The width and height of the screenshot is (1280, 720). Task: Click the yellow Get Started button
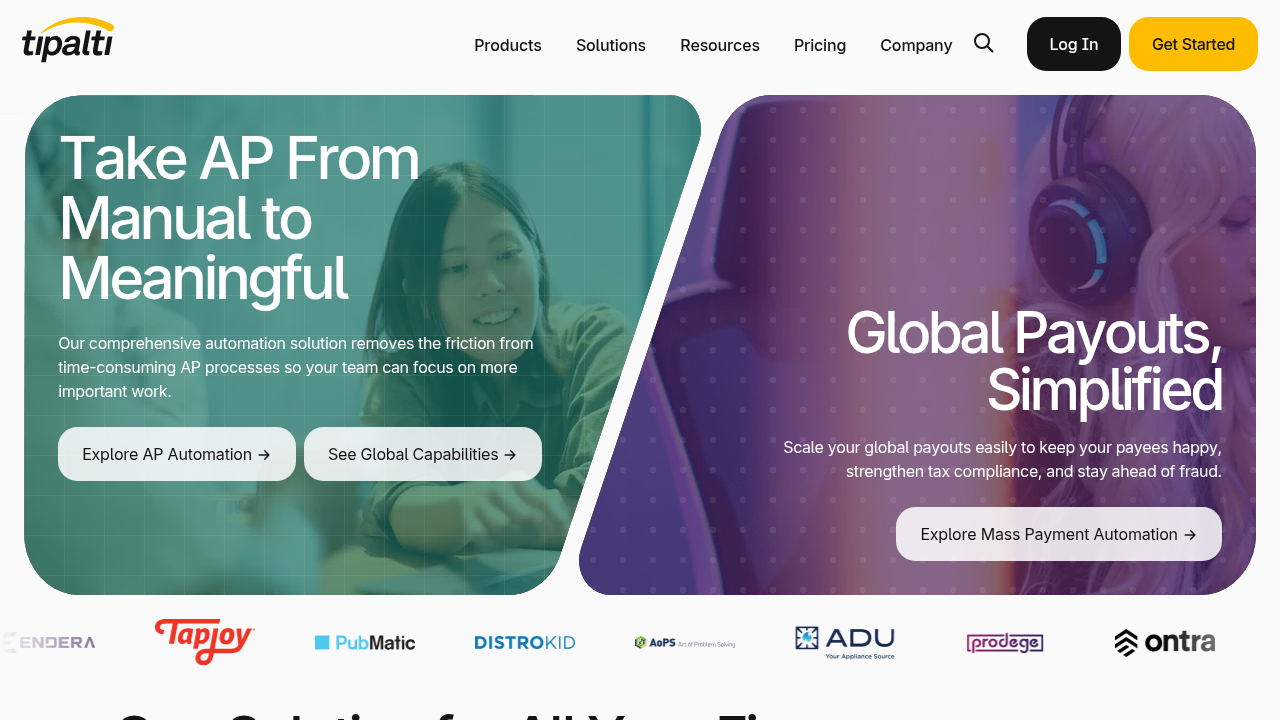point(1193,44)
